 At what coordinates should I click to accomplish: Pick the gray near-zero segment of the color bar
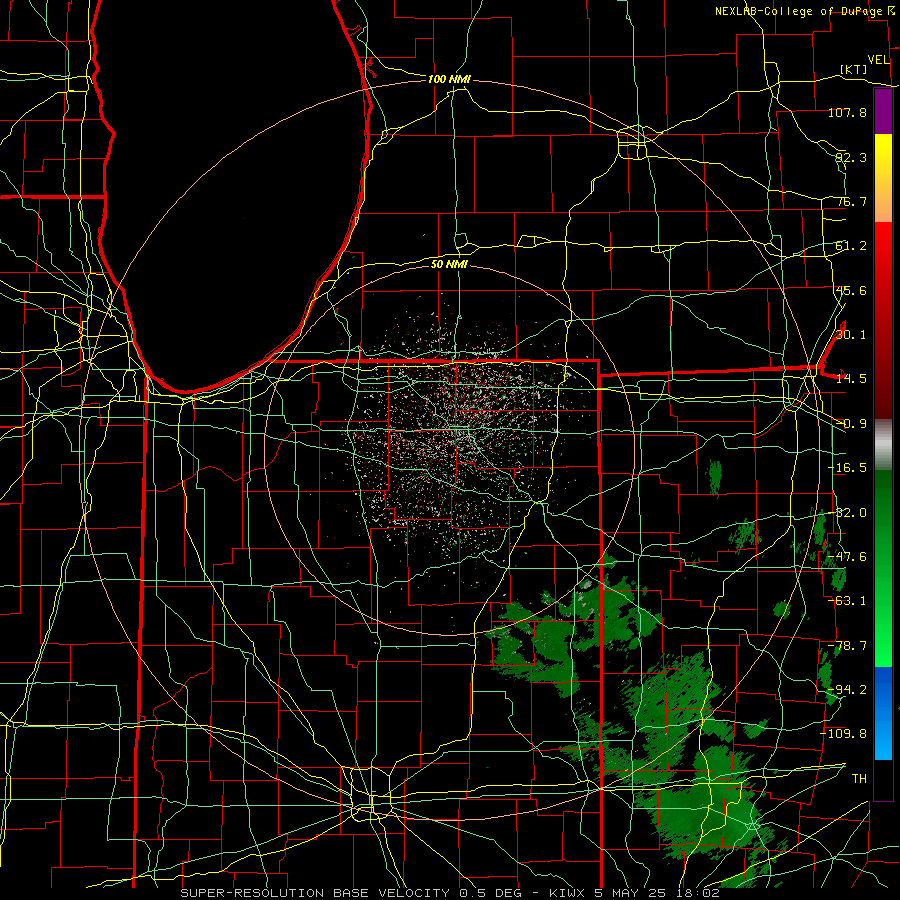pos(883,445)
